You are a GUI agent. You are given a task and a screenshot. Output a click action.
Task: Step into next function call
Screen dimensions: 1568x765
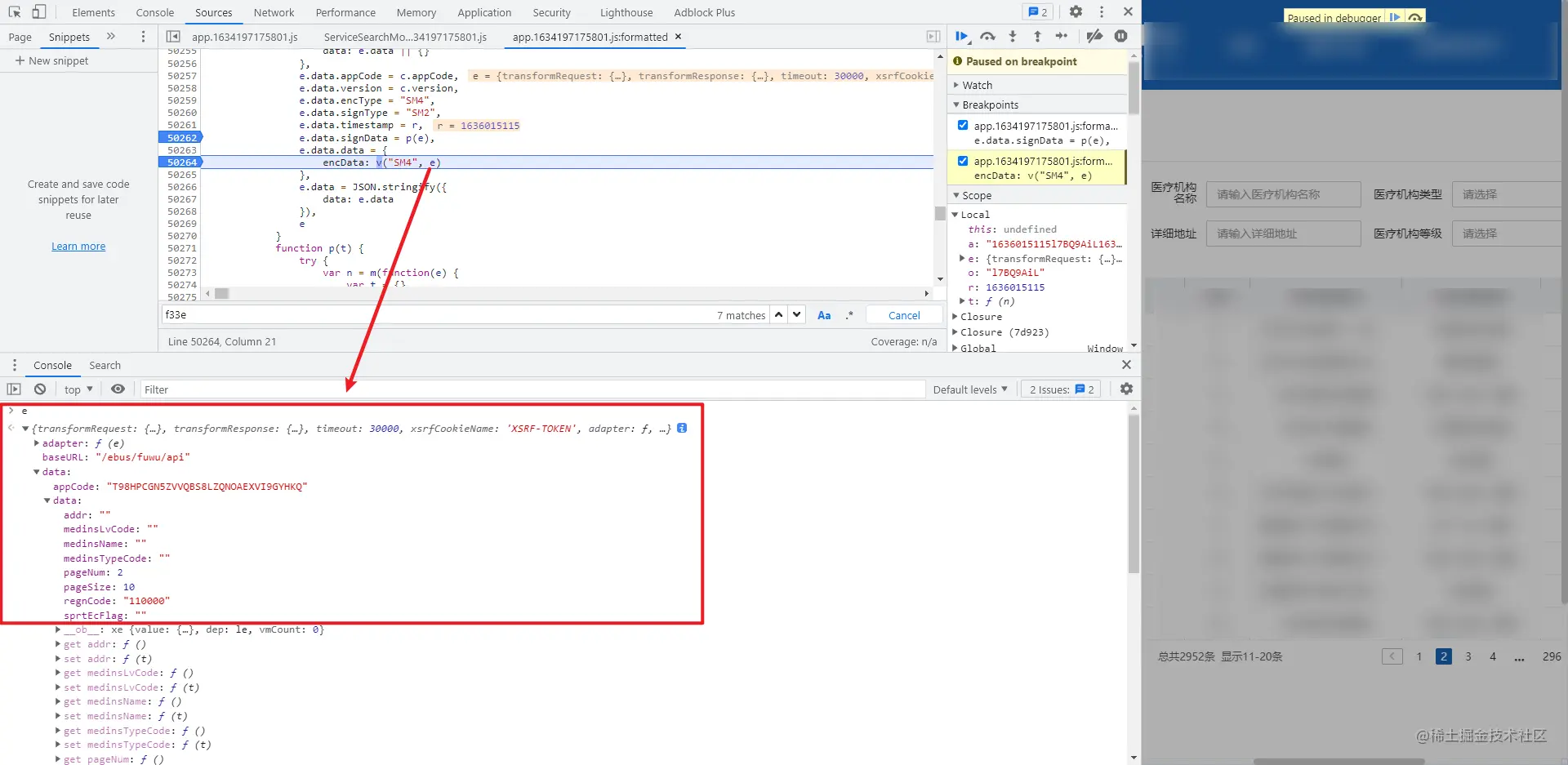[x=1013, y=36]
